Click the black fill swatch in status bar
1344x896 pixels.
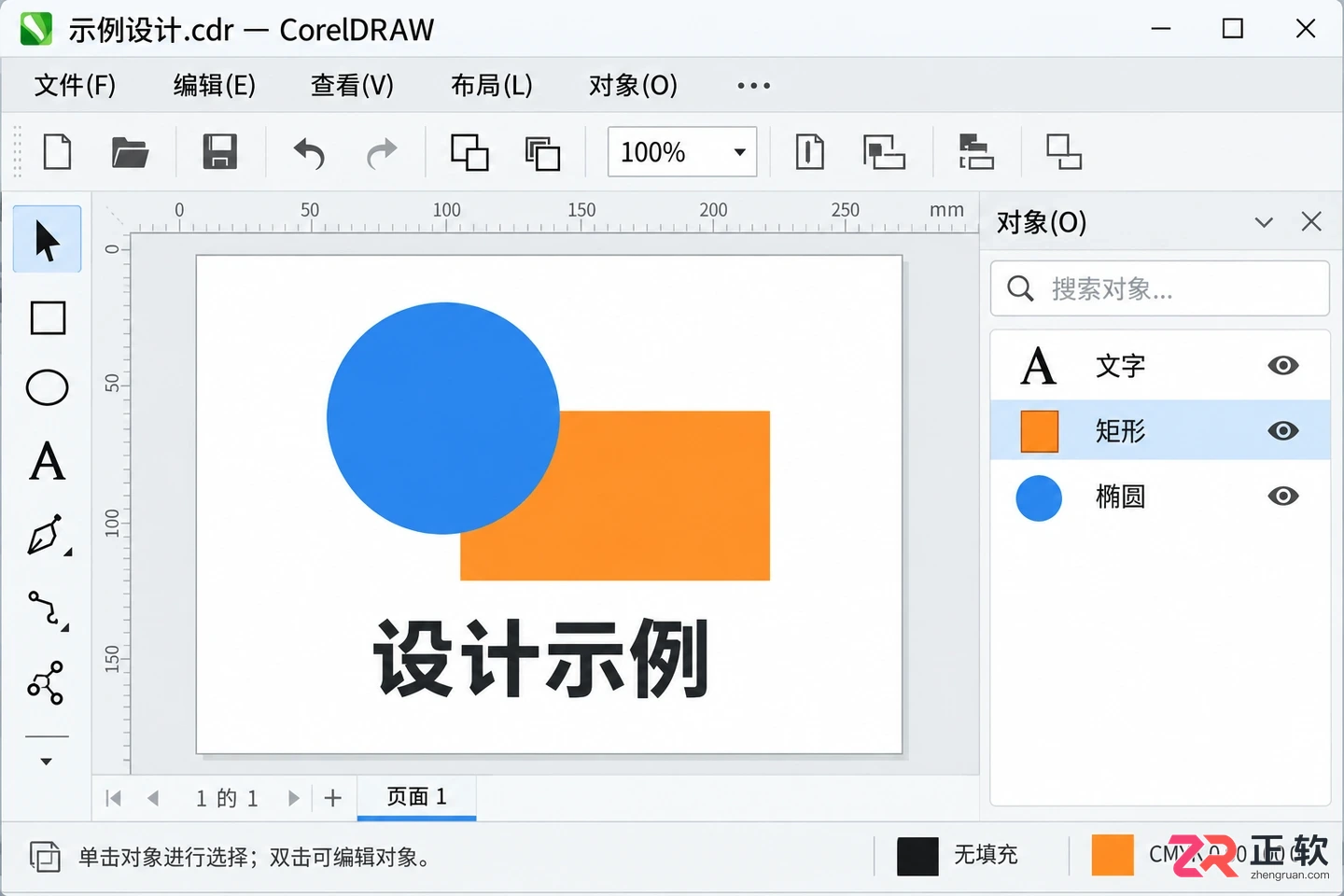click(x=917, y=856)
